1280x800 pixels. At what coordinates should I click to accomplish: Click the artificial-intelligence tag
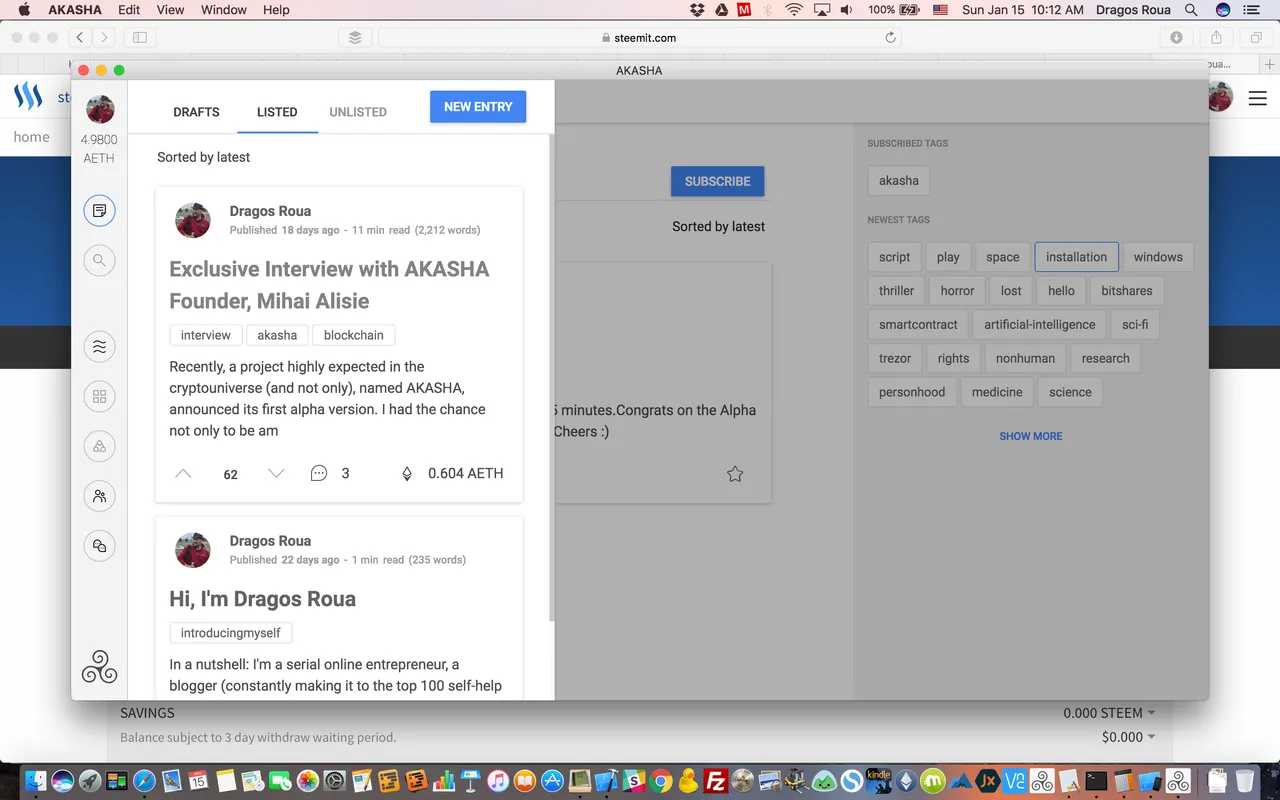pyautogui.click(x=1039, y=325)
